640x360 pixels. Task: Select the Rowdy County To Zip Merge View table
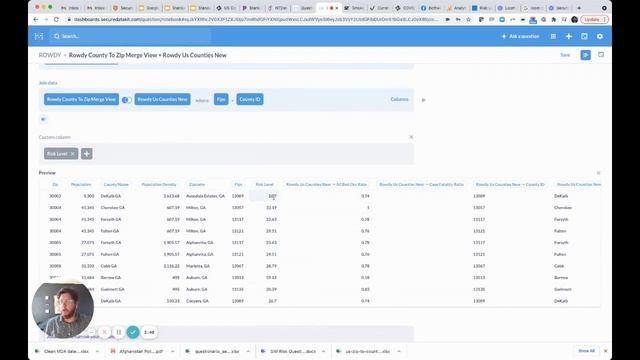coord(81,99)
